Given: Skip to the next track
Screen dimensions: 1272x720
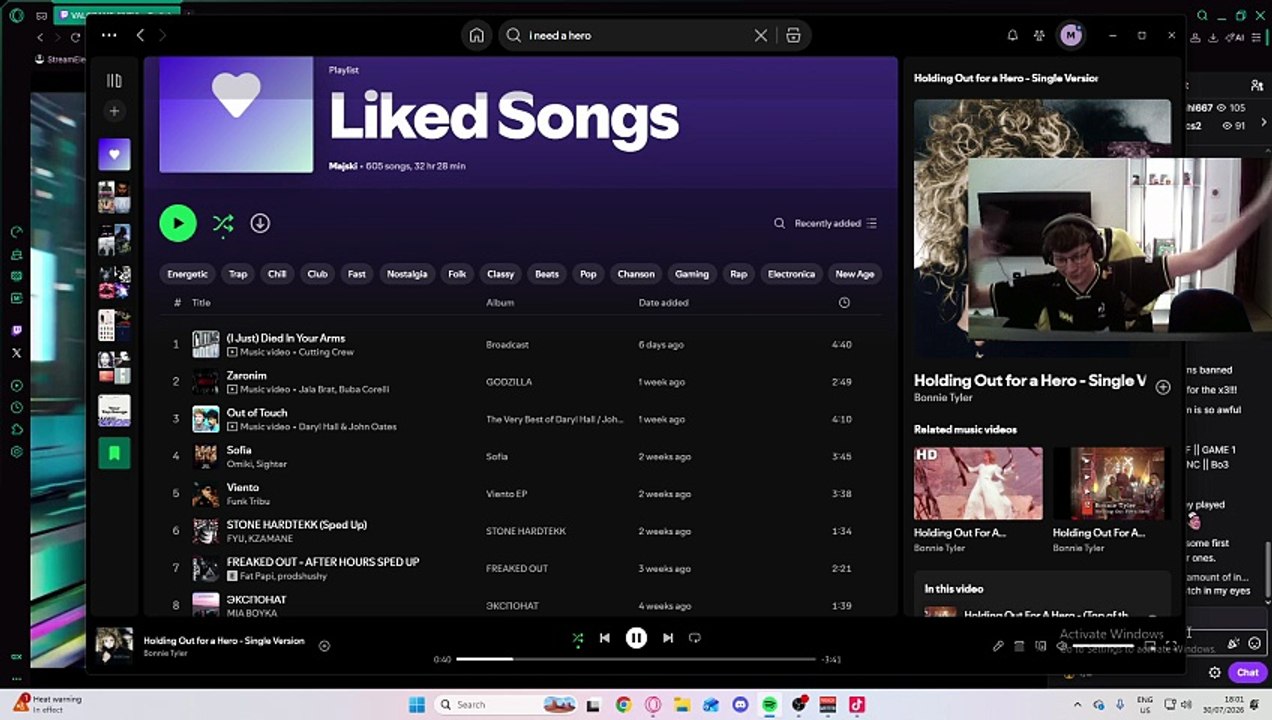Looking at the screenshot, I should pos(668,638).
